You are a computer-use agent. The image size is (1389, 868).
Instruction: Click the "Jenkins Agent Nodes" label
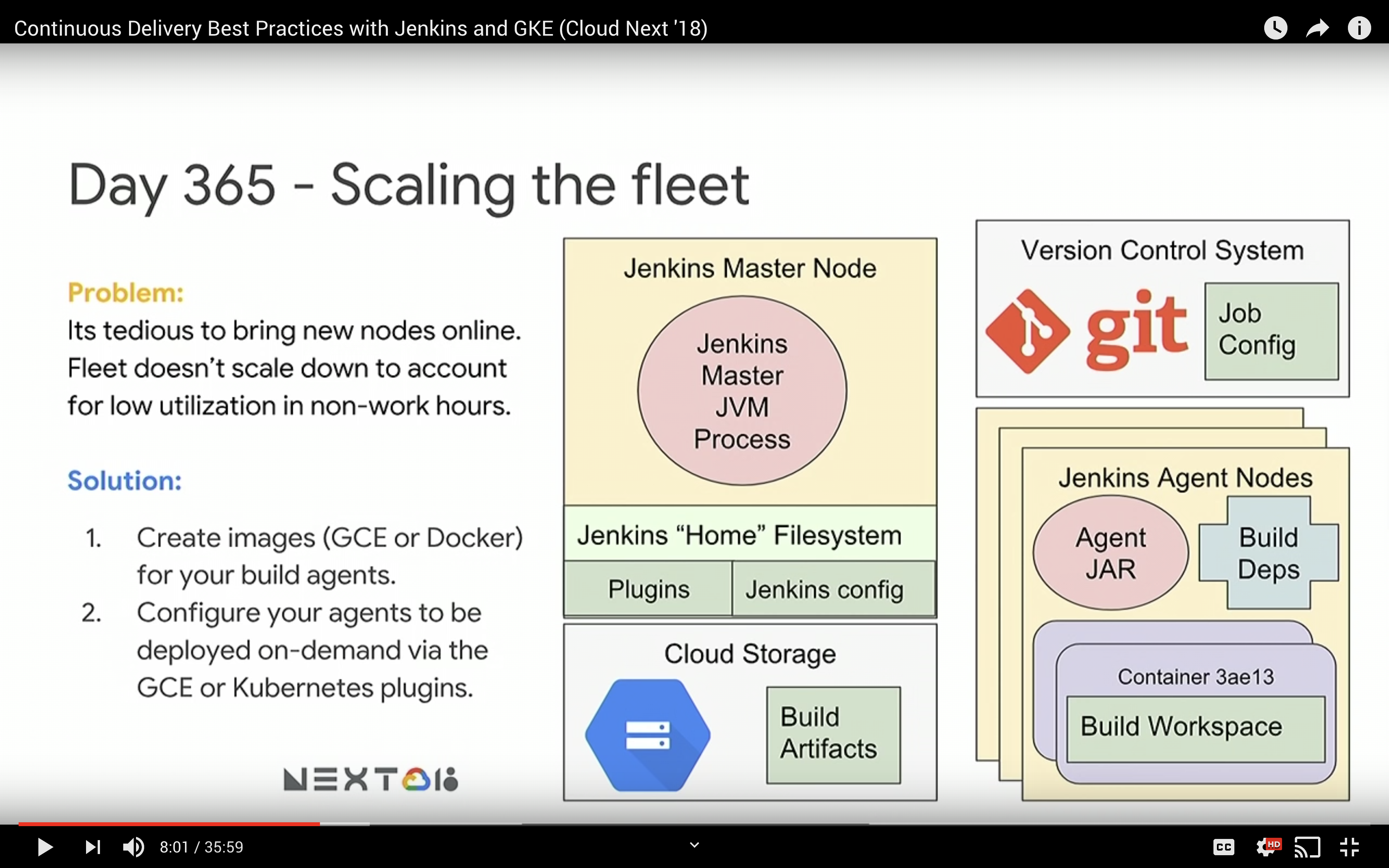[1186, 478]
